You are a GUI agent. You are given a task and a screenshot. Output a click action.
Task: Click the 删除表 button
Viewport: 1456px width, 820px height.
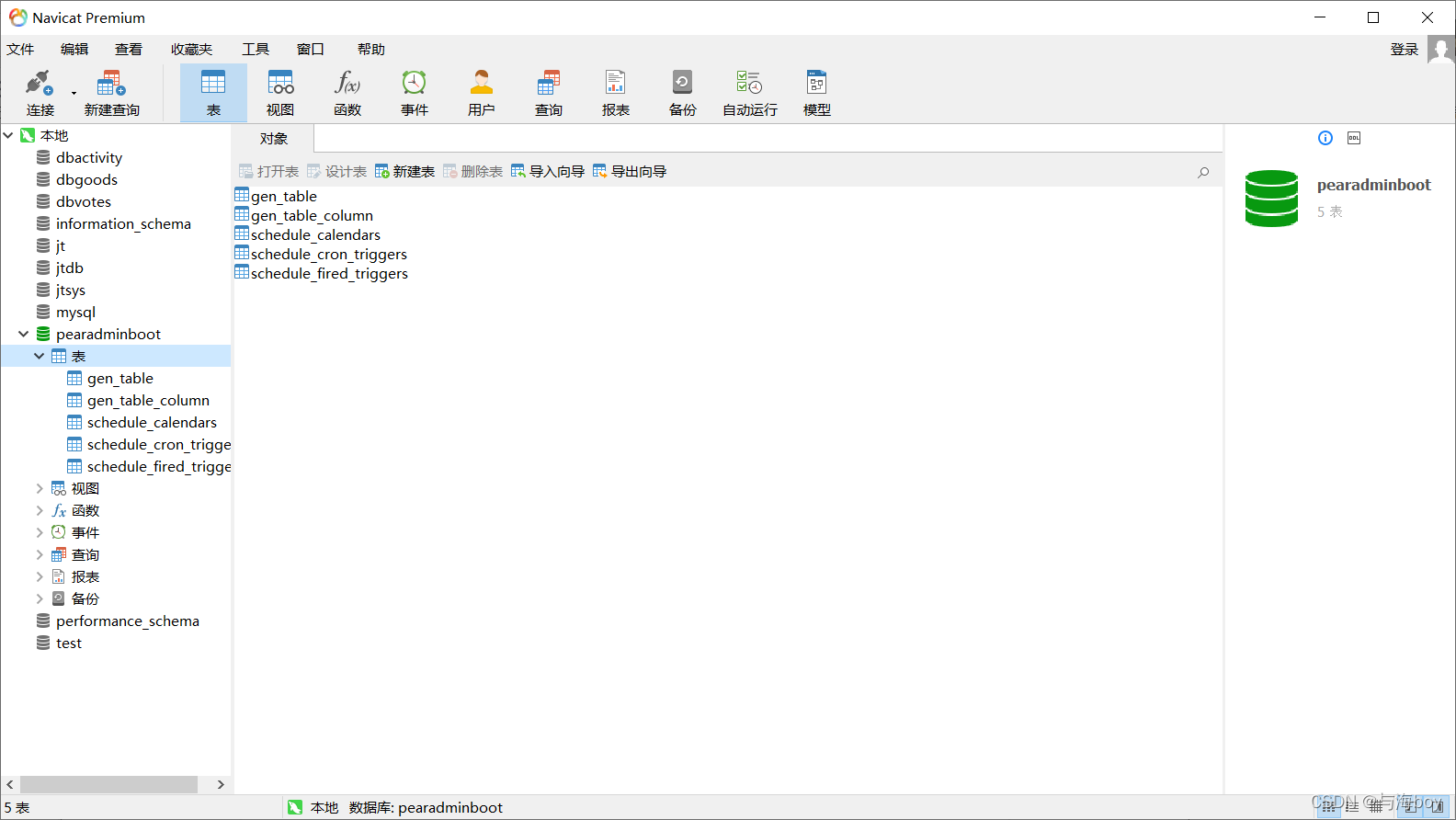click(x=472, y=172)
